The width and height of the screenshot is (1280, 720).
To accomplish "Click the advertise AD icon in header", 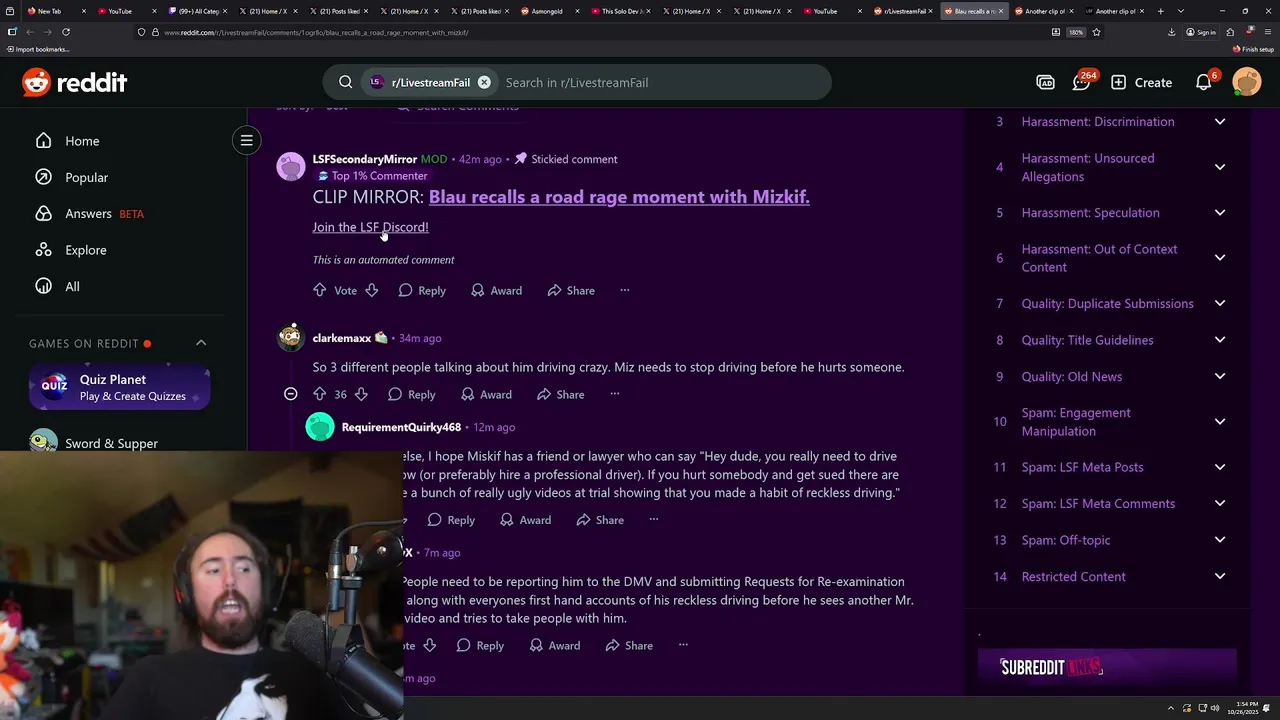I will [x=1045, y=83].
